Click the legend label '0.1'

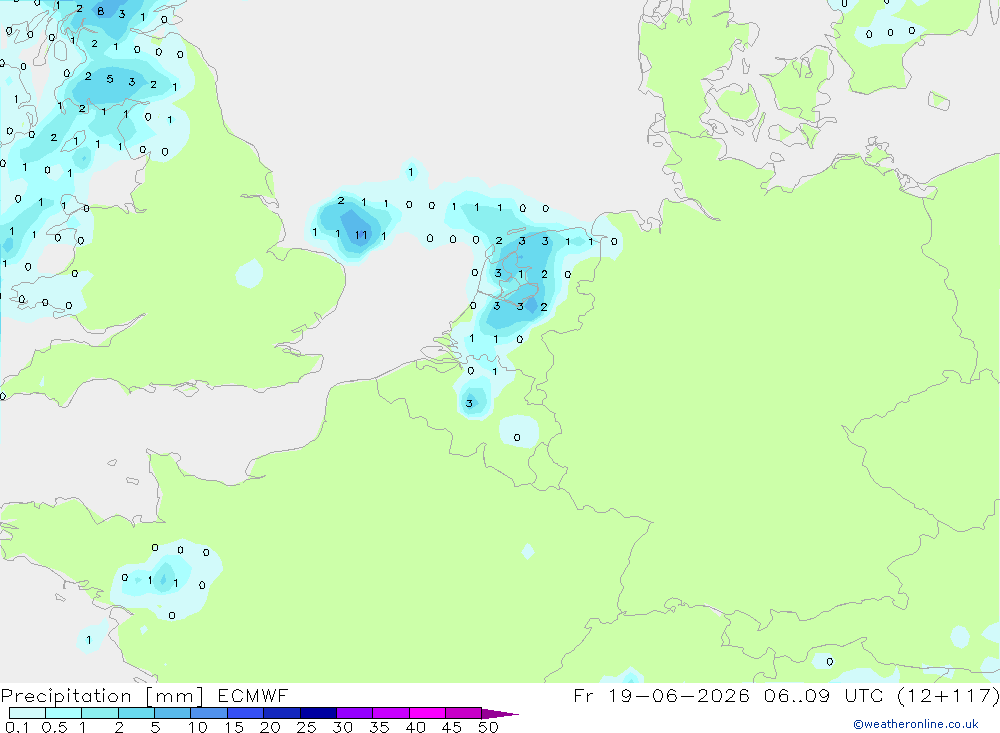17,727
